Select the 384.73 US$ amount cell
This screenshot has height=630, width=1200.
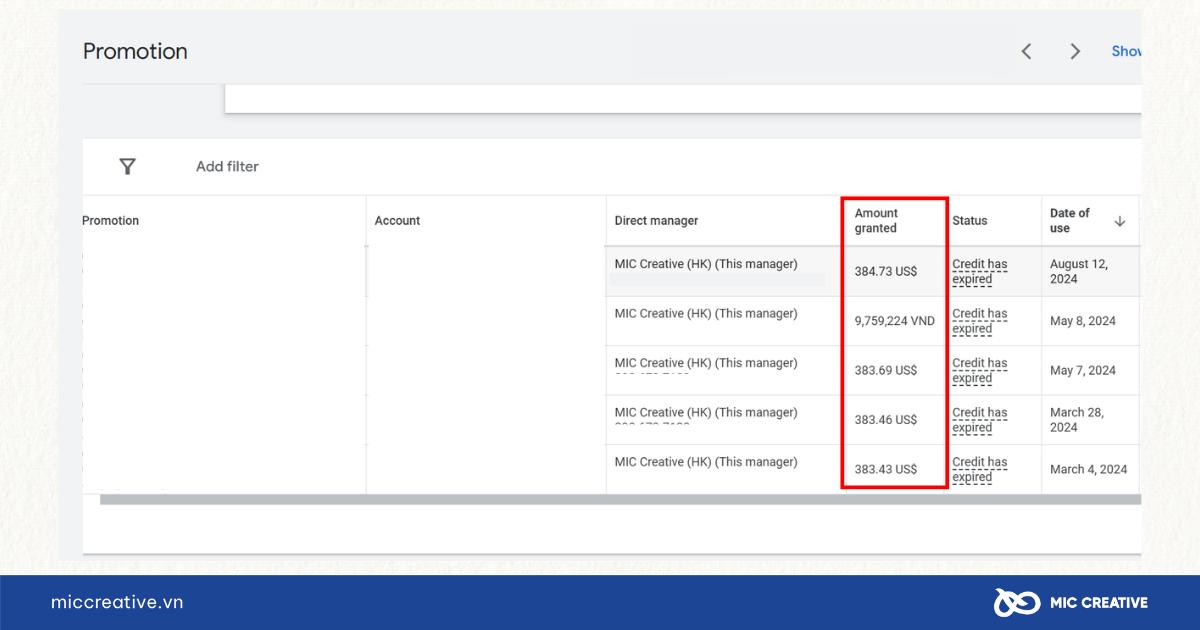886,271
